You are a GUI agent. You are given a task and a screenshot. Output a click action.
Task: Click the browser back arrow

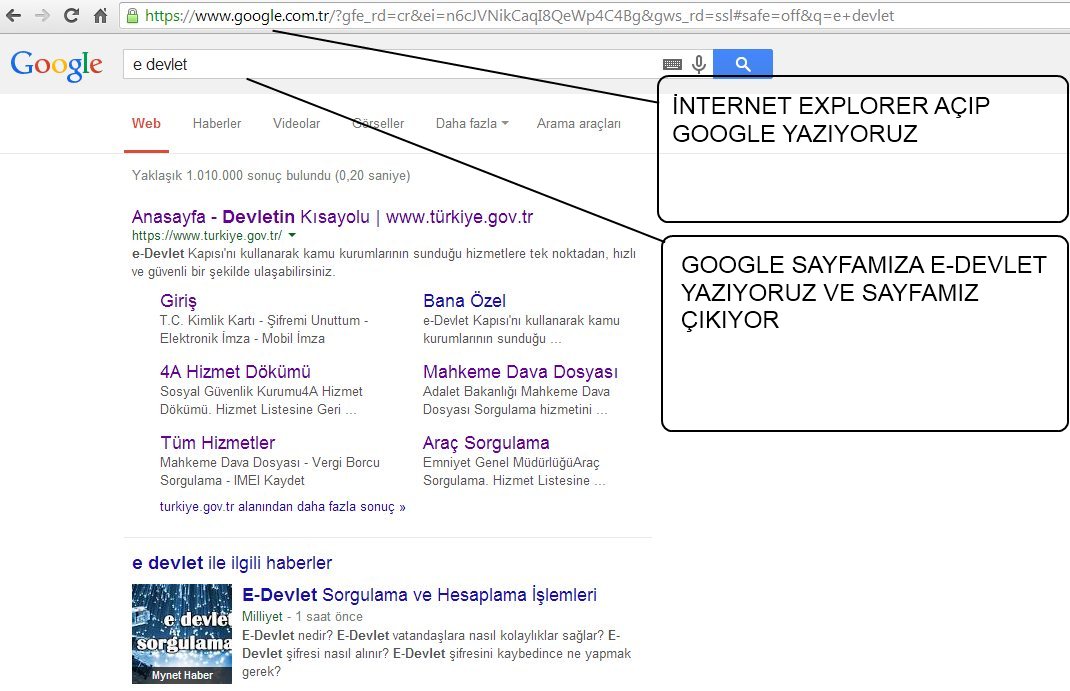coord(16,16)
